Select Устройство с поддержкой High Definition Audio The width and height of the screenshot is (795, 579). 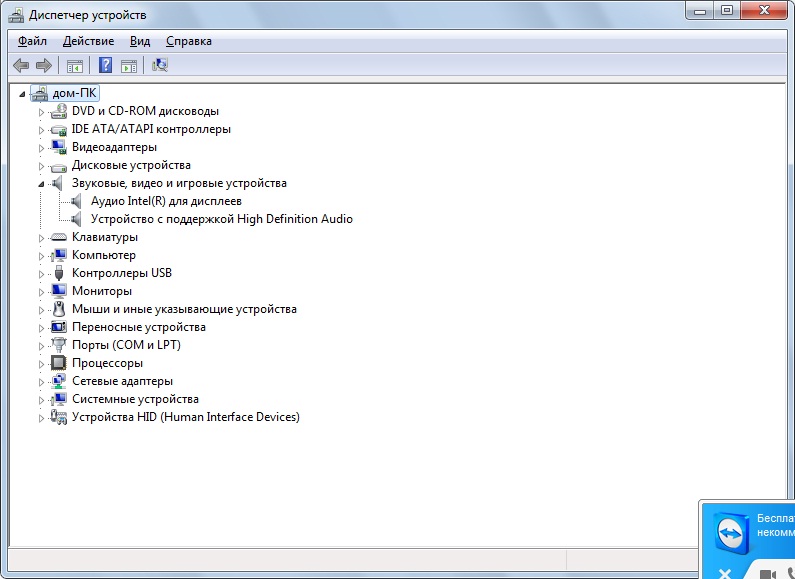[222, 219]
